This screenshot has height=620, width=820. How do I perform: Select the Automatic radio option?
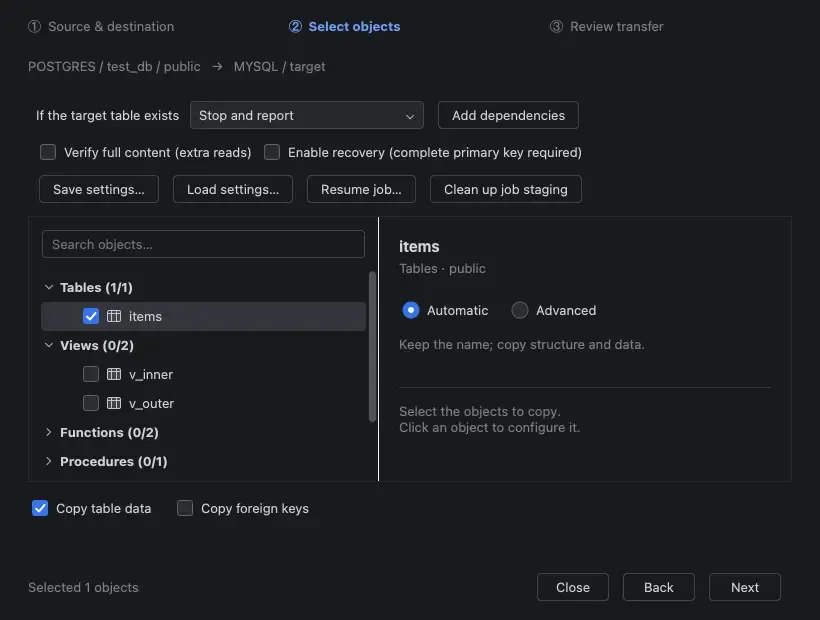[411, 310]
